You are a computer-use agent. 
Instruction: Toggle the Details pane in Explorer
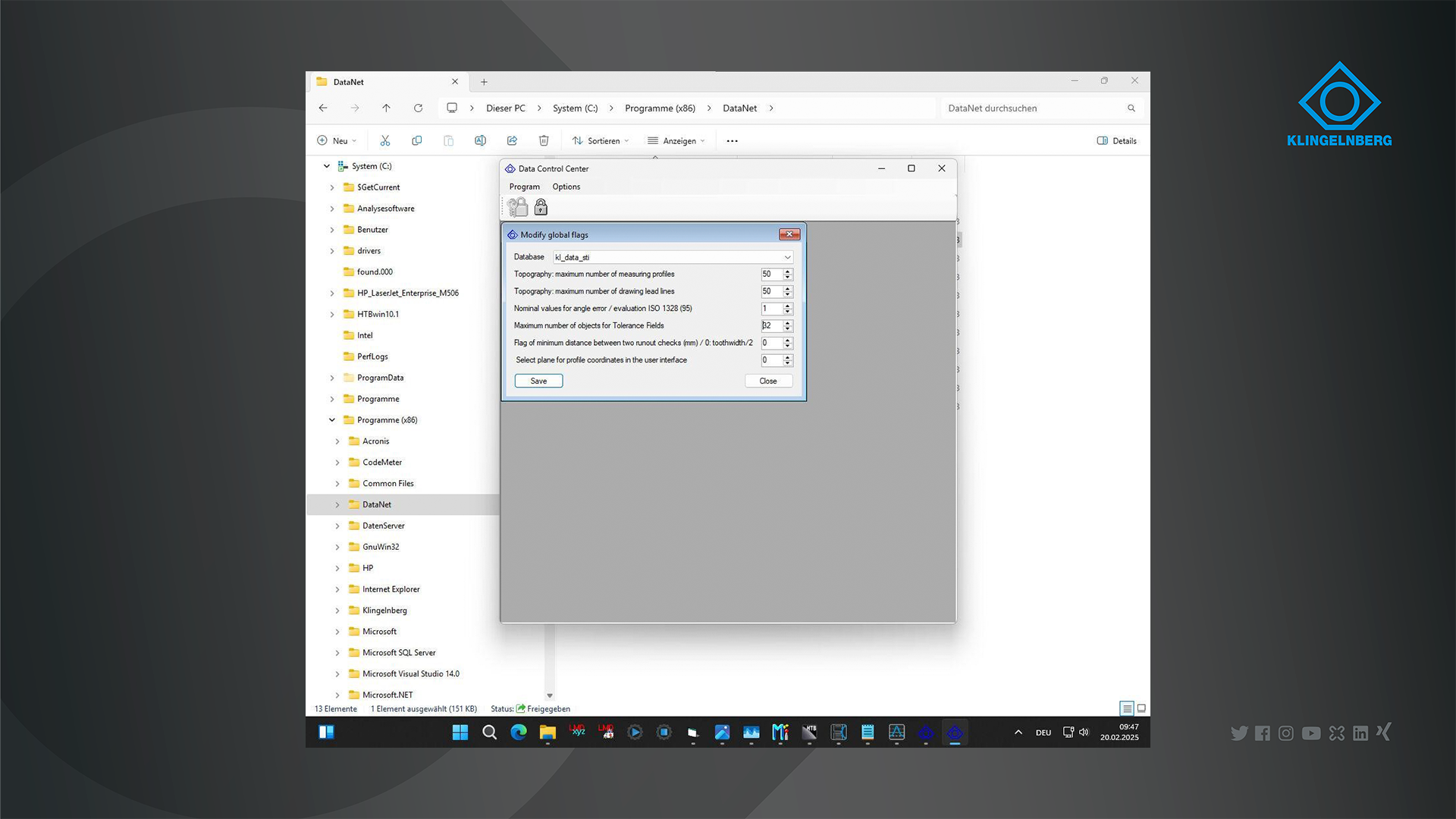pyautogui.click(x=1117, y=141)
